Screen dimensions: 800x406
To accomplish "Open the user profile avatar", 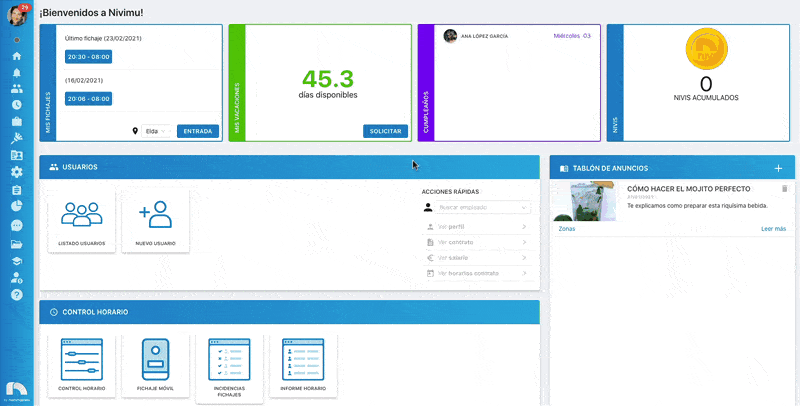I will click(16, 15).
